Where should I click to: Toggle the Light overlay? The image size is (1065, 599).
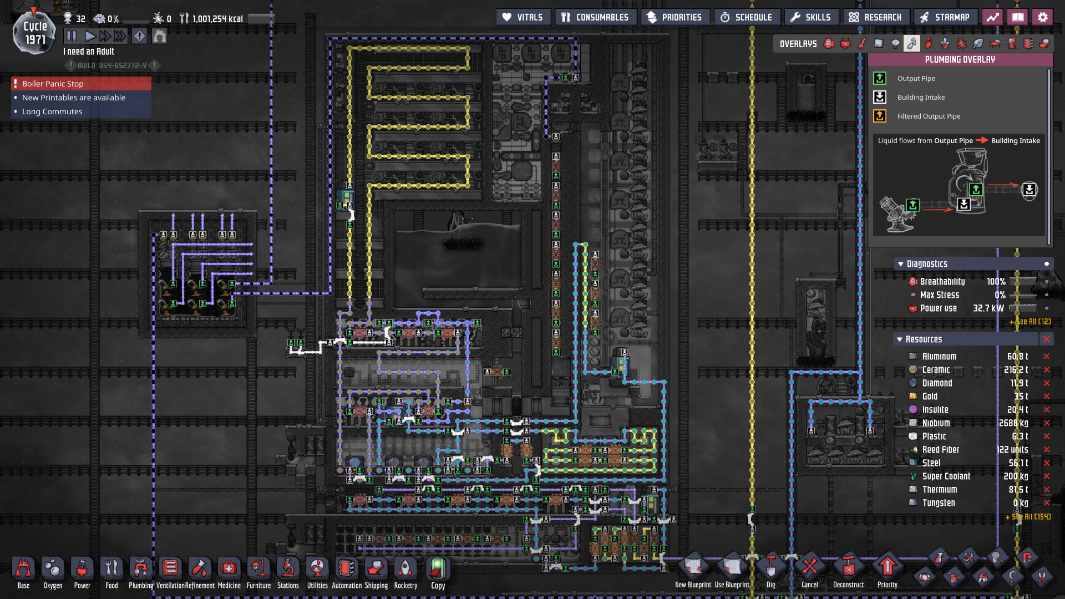[x=895, y=43]
